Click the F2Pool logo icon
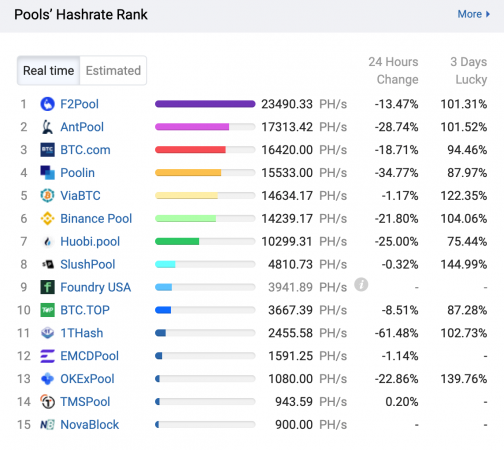Screen dimensions: 504x450 [47, 104]
